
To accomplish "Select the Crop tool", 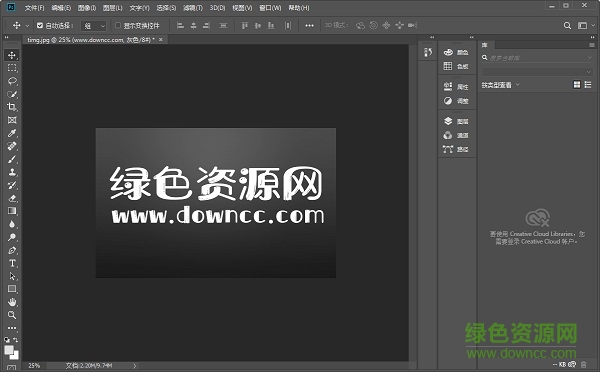I will click(x=12, y=107).
